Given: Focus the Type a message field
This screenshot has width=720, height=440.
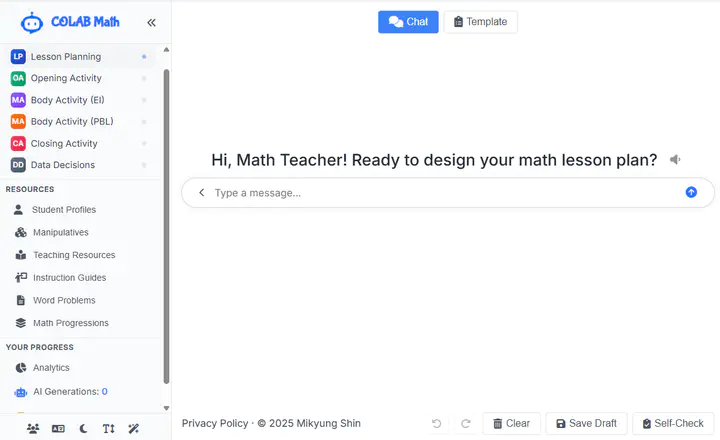Looking at the screenshot, I should [440, 192].
